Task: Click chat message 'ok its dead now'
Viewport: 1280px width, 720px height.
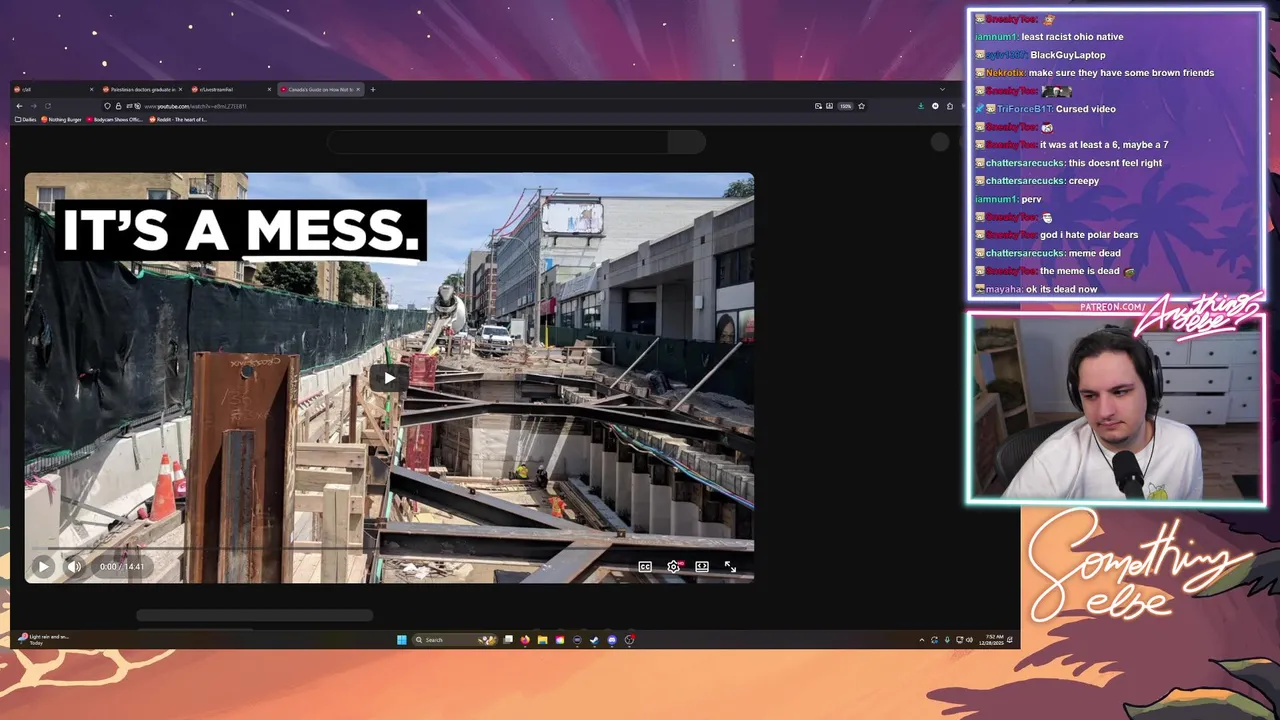Action: point(1062,289)
